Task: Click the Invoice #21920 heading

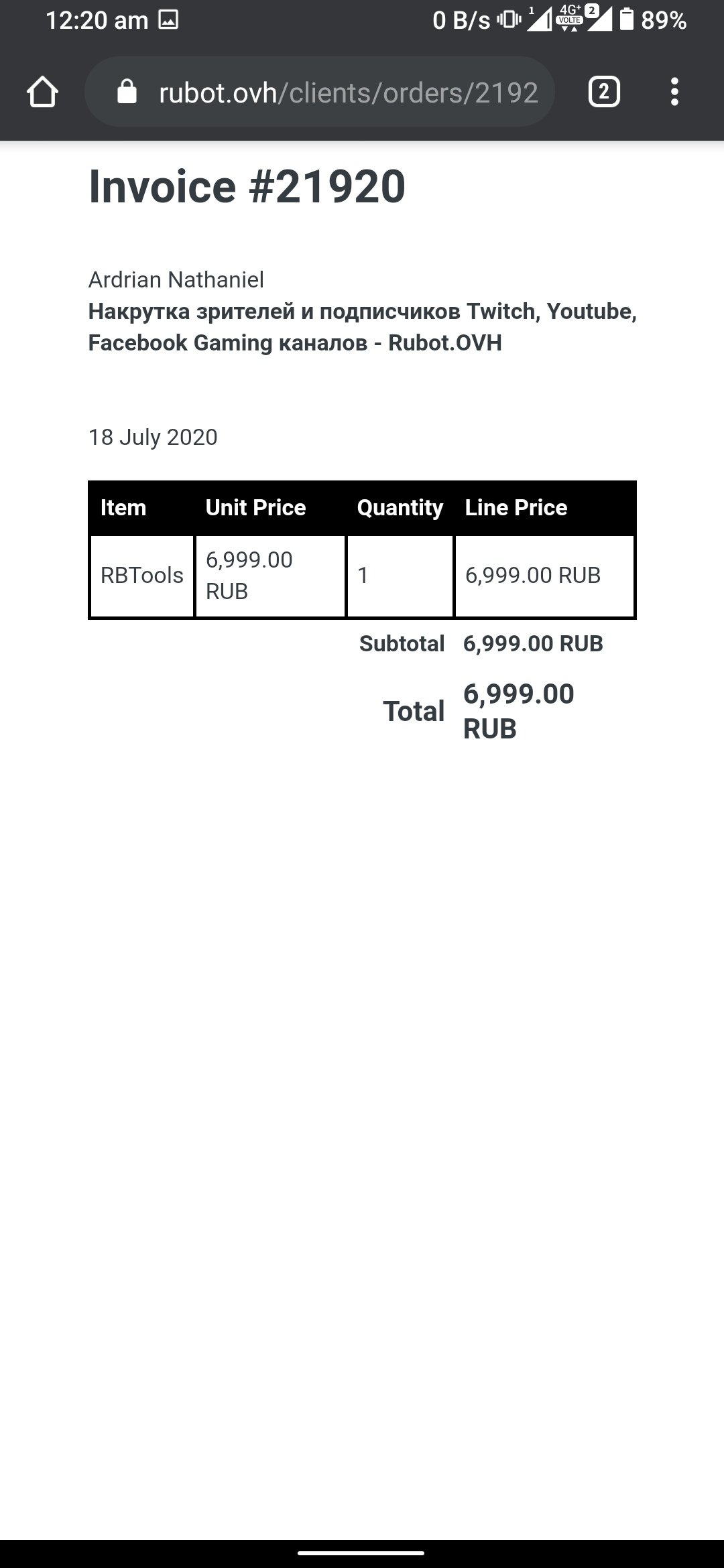Action: (x=247, y=186)
